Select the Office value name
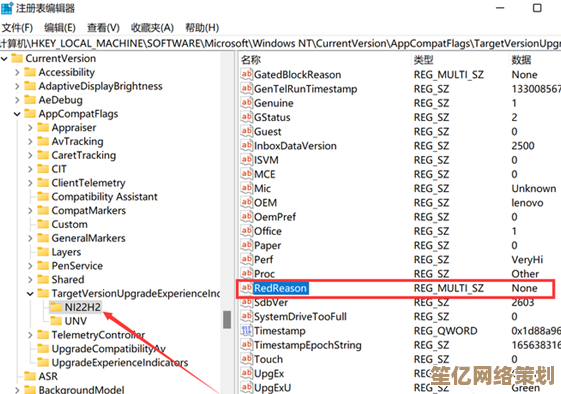The image size is (561, 394). coord(268,231)
